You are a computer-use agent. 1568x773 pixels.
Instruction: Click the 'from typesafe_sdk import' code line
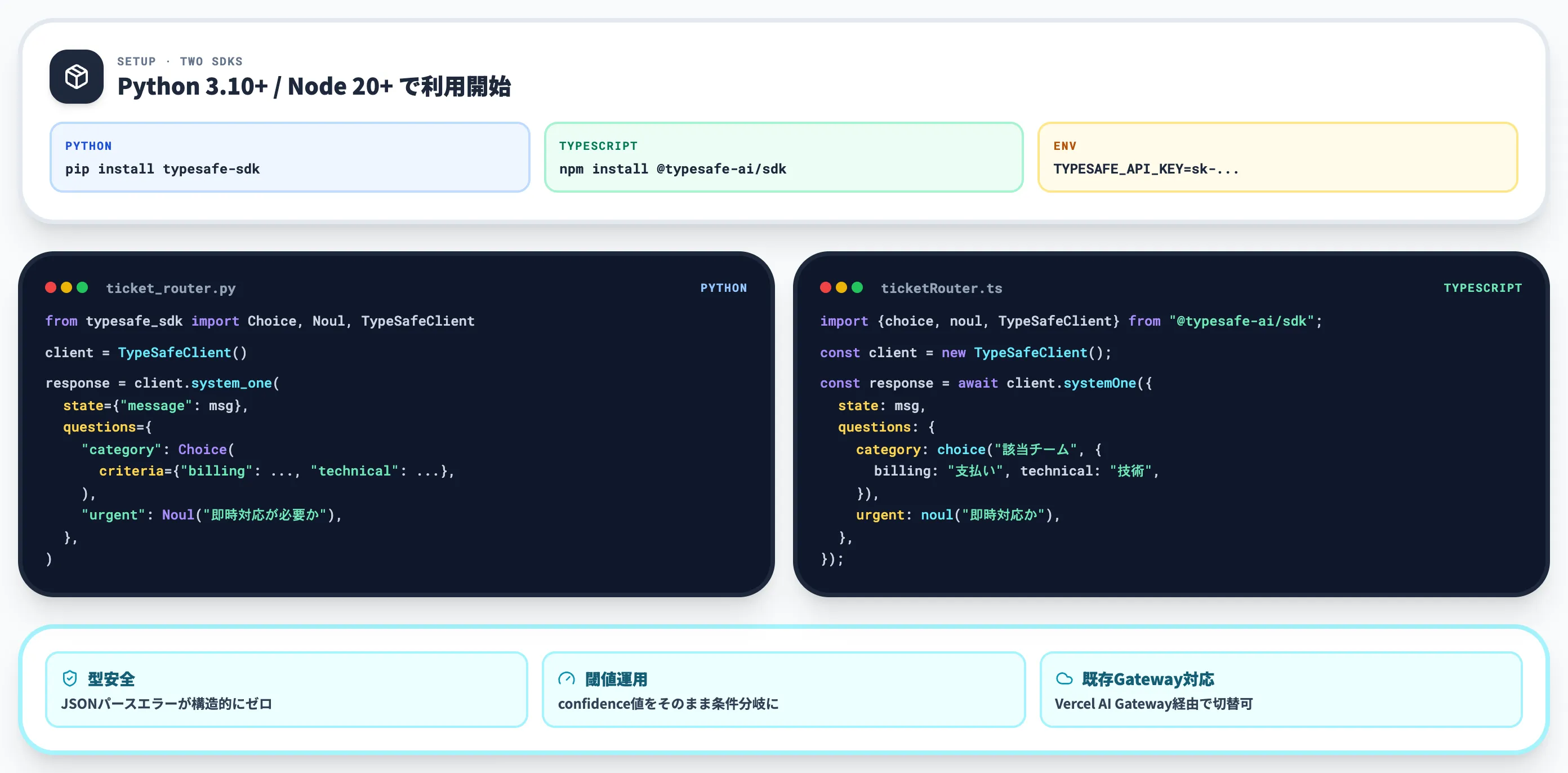[x=260, y=321]
